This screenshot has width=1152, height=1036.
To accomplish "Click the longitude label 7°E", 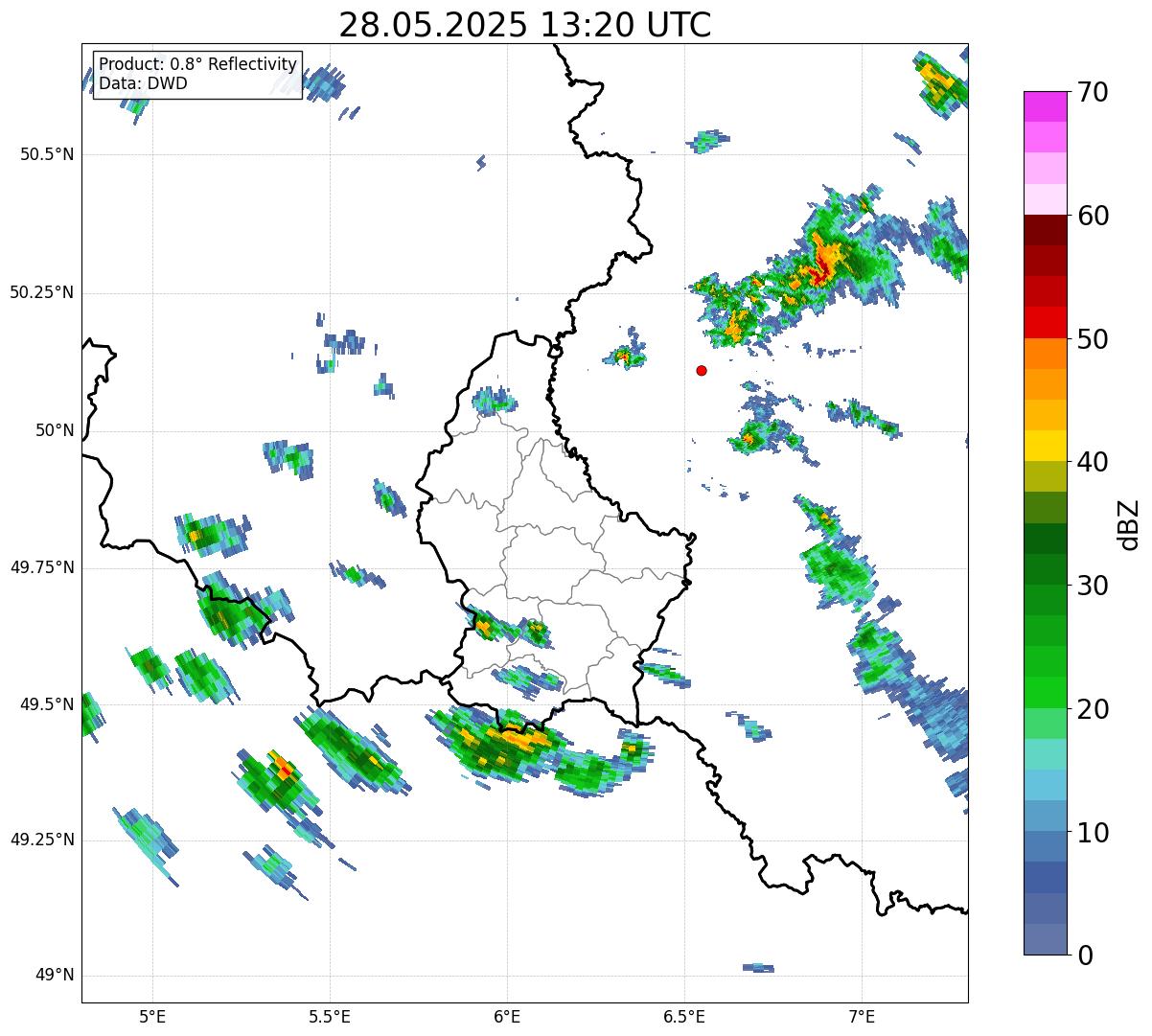I will (862, 1017).
